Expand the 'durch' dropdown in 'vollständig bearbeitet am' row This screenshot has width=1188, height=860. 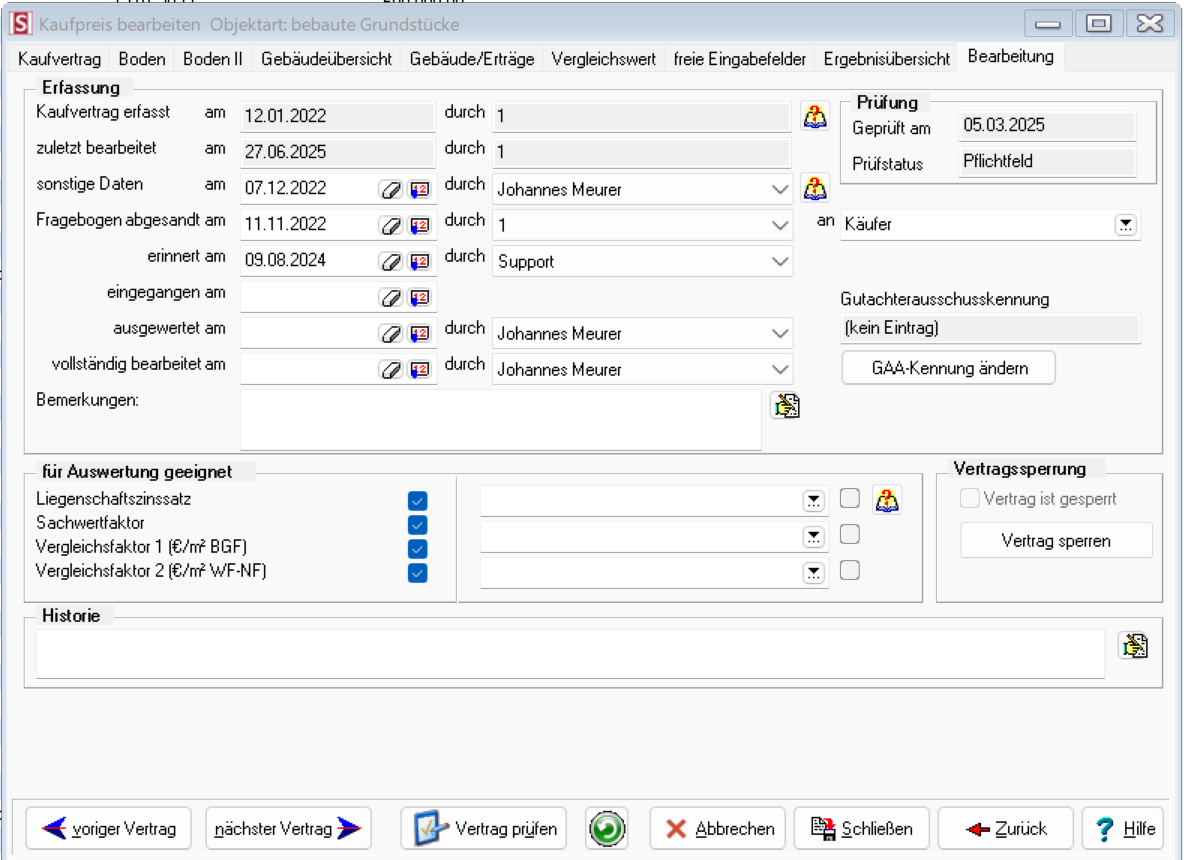(x=780, y=369)
